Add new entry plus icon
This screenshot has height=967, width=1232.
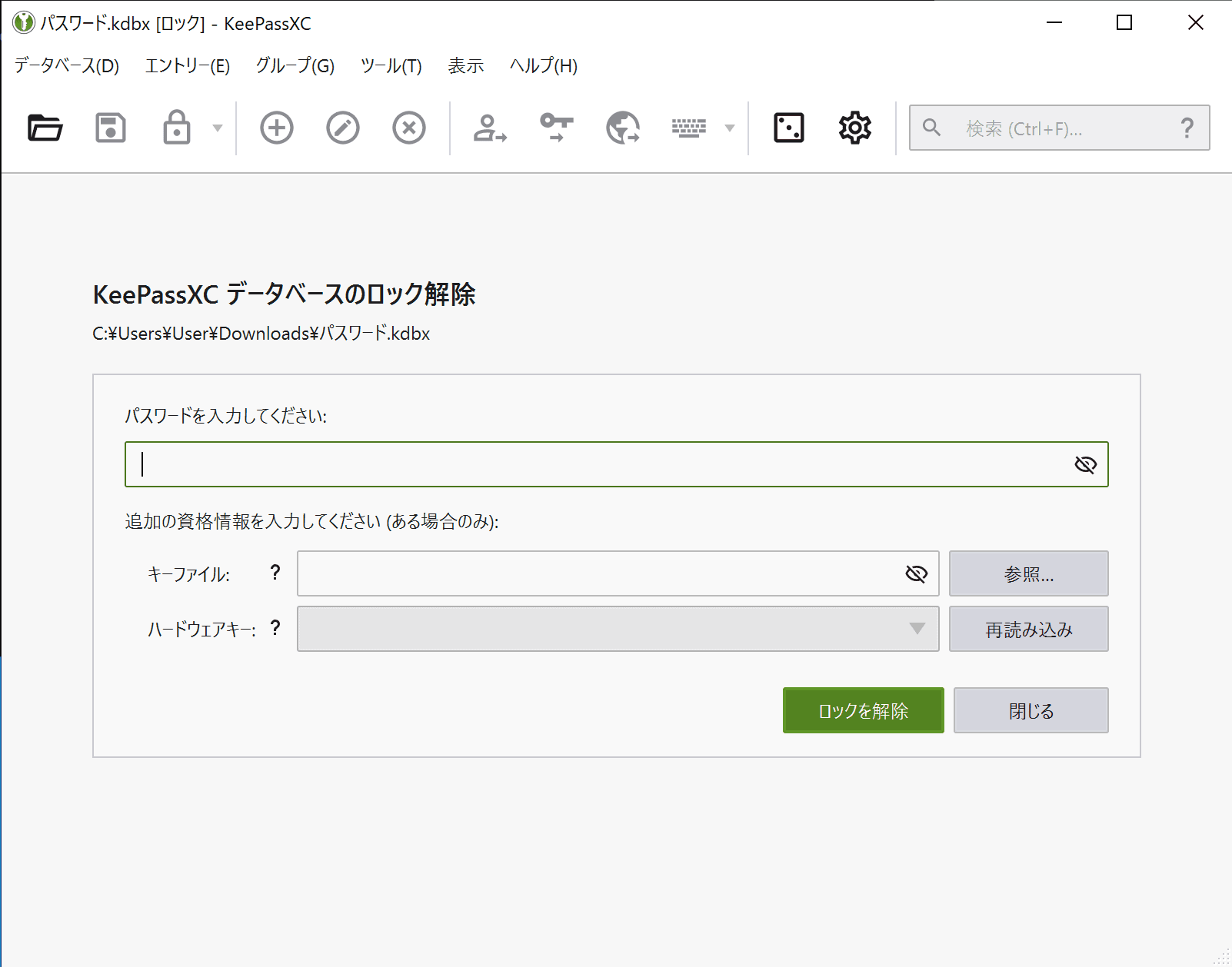click(277, 128)
